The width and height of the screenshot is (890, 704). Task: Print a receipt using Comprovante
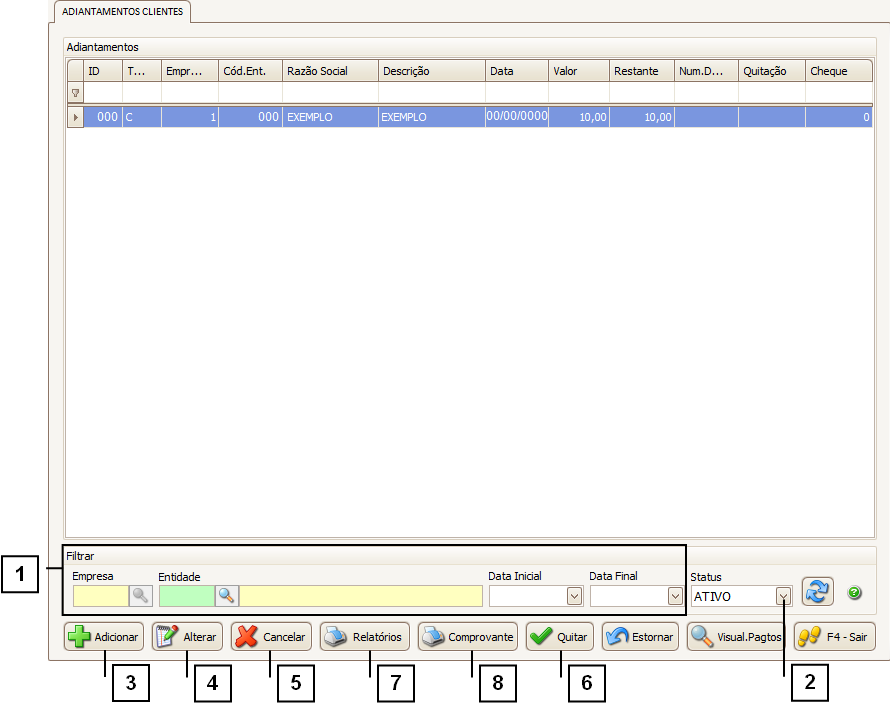(467, 637)
